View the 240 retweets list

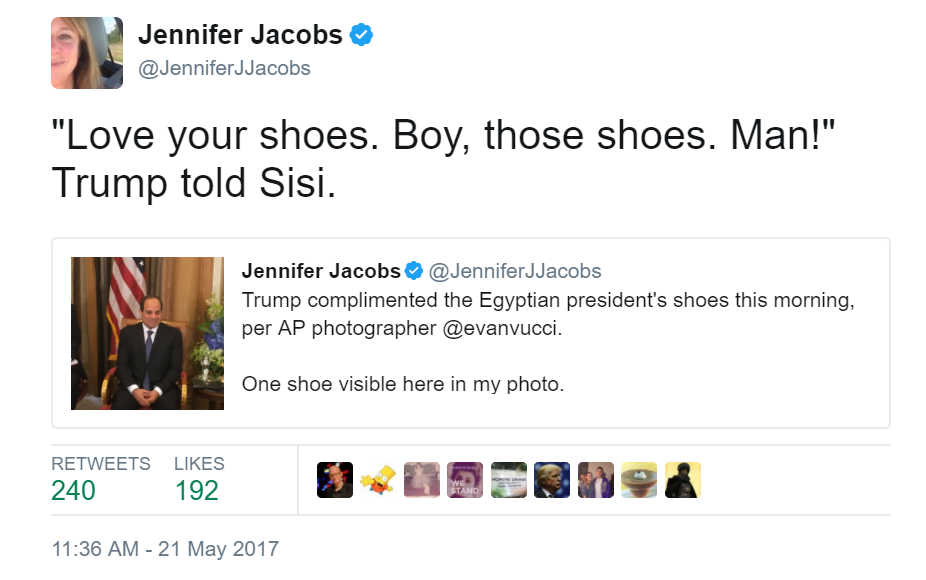(74, 490)
